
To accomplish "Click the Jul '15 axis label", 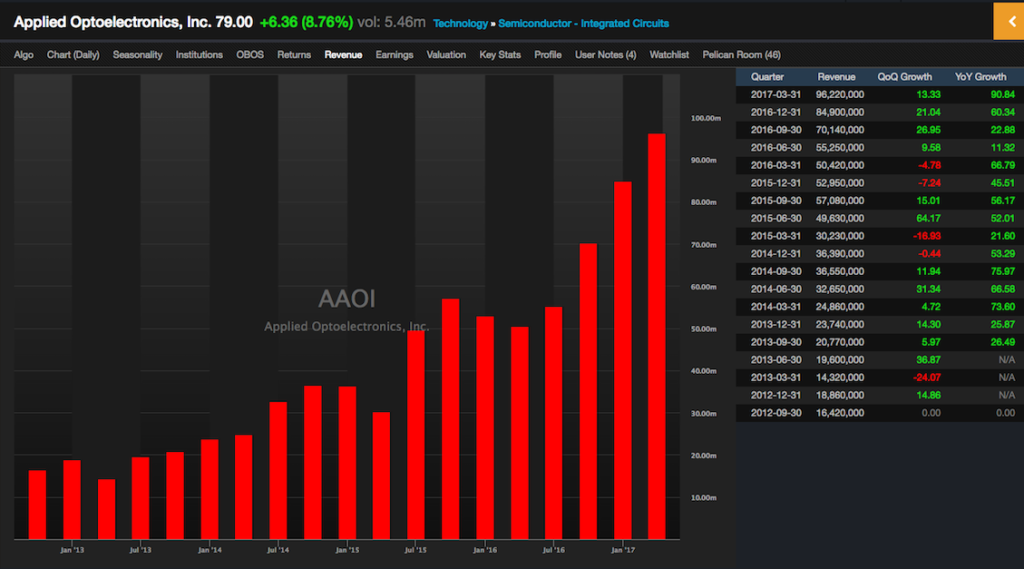I will pos(415,550).
